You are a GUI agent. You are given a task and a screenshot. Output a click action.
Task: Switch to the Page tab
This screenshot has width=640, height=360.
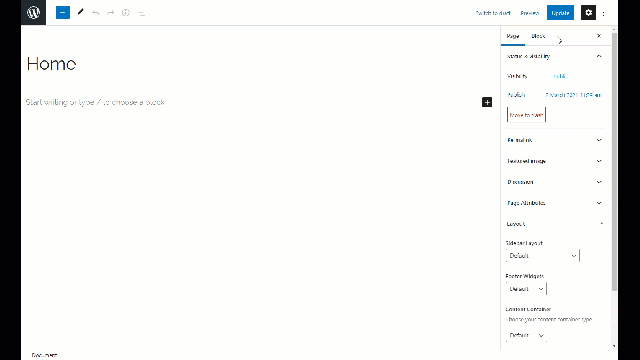coord(513,36)
